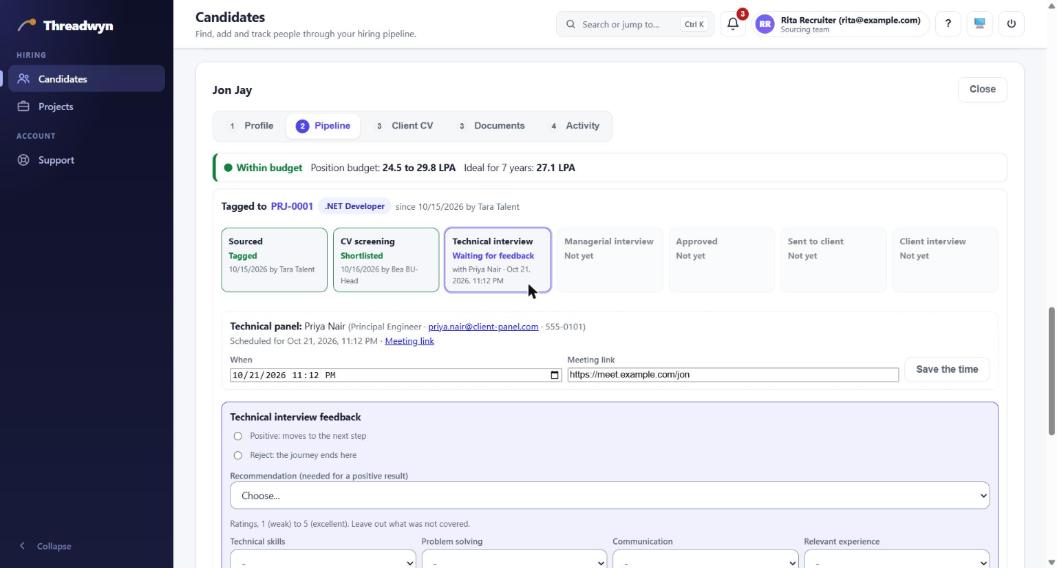Viewport: 1057px width, 568px height.
Task: Select the Sent to client stage card
Action: point(833,260)
